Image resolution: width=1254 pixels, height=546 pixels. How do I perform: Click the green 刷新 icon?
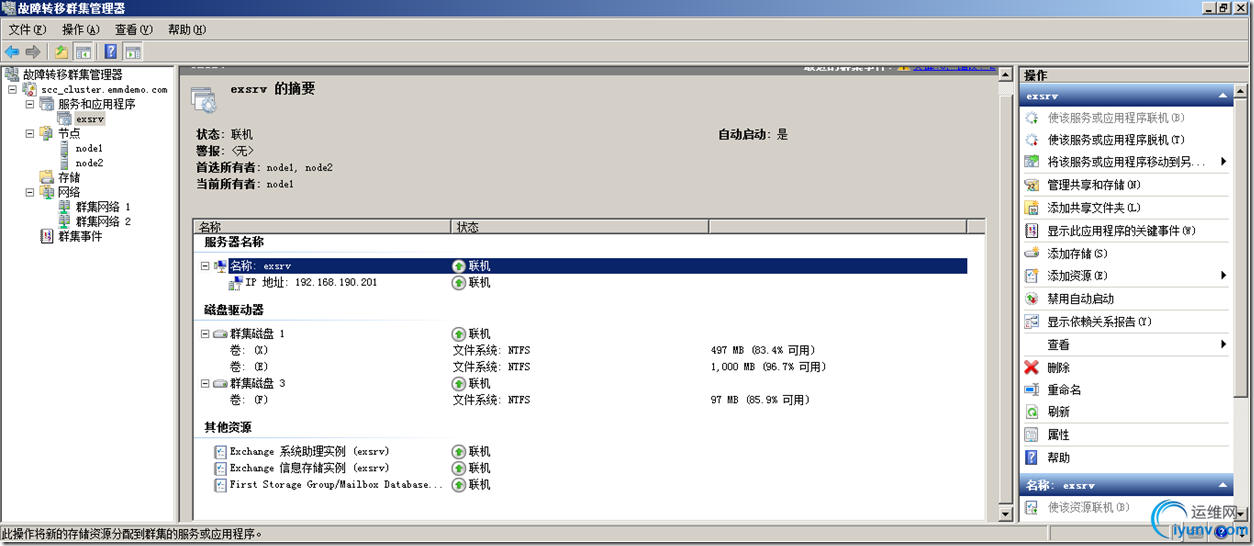(x=1032, y=412)
